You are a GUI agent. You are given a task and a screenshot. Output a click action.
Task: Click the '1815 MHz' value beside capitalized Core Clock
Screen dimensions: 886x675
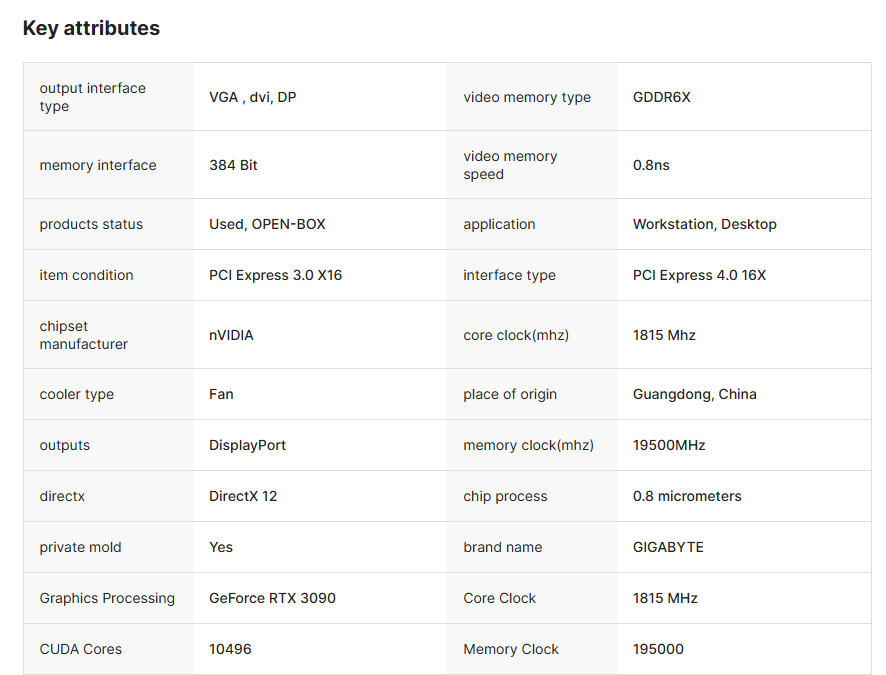pyautogui.click(x=665, y=598)
